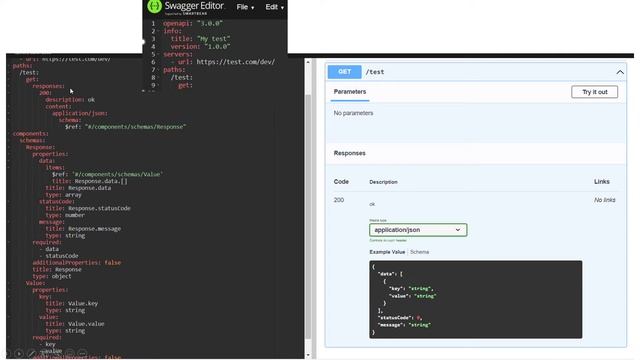Image resolution: width=640 pixels, height=360 pixels.
Task: Switch to the Schema tab
Action: (419, 252)
